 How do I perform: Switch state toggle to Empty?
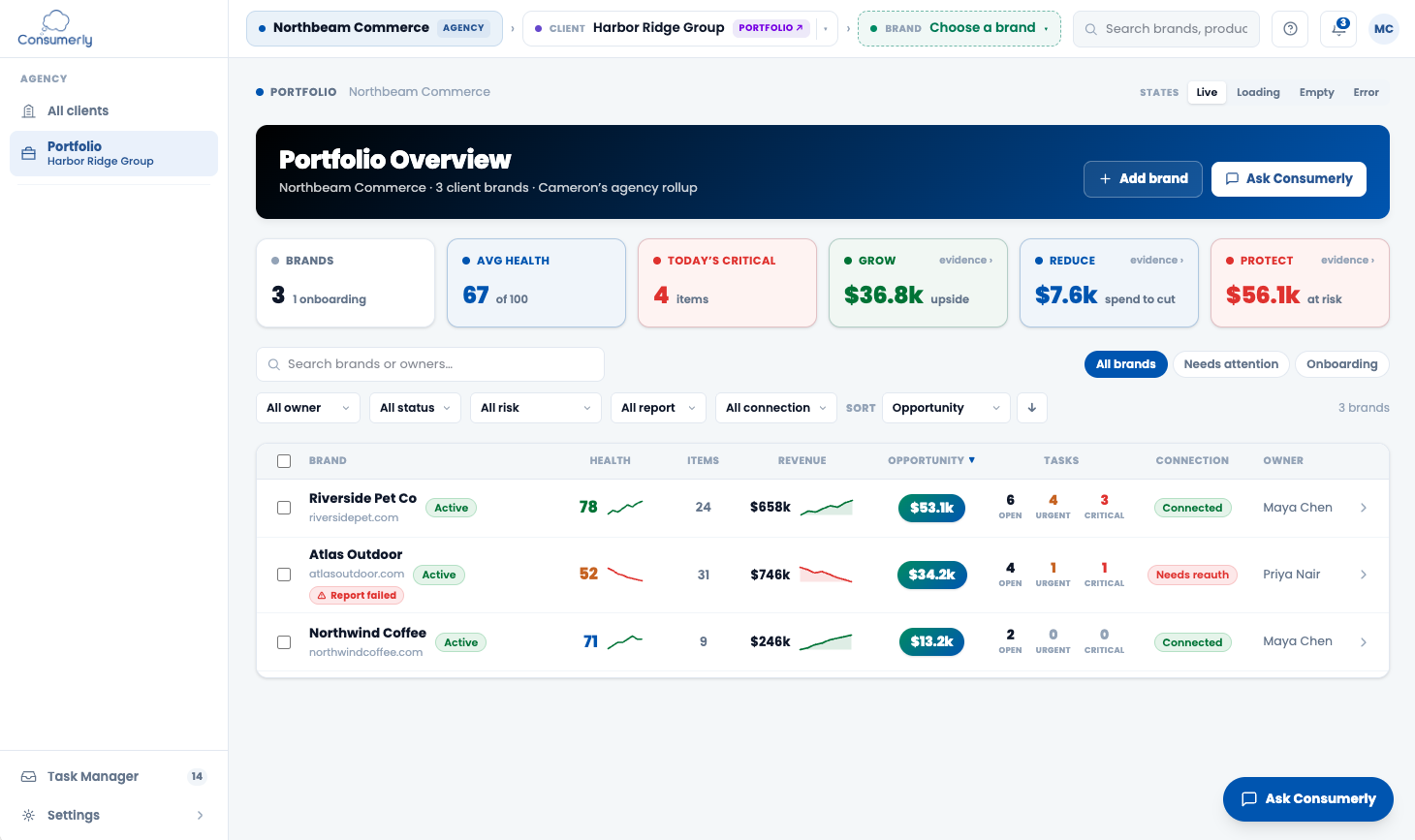1316,92
